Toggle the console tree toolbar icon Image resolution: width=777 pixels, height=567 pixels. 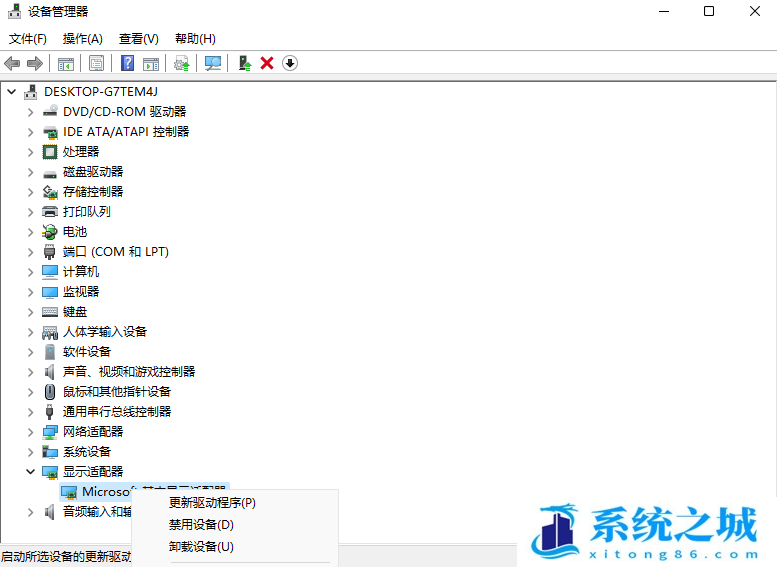pos(65,63)
